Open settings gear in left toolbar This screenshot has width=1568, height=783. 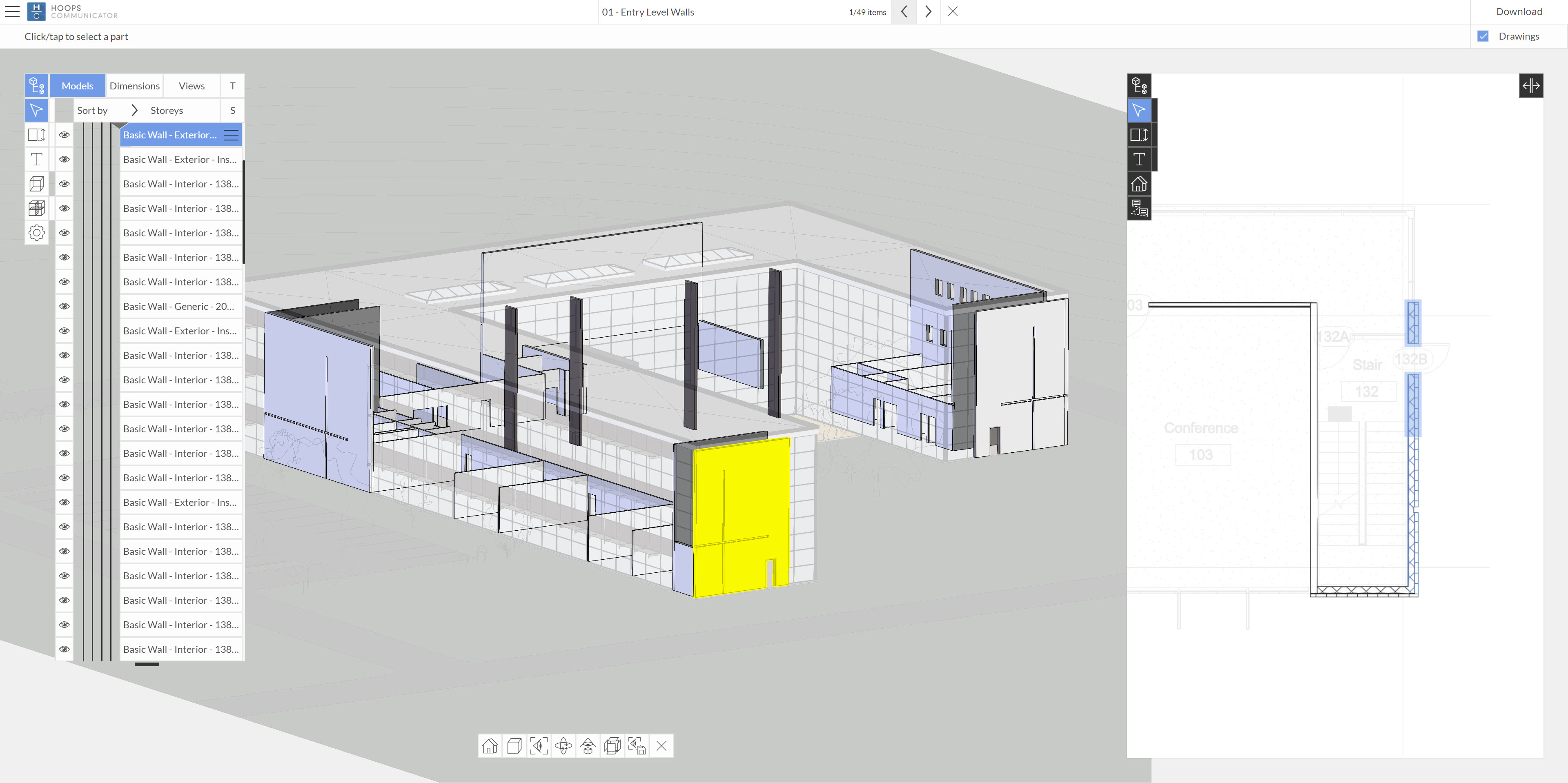tap(36, 232)
